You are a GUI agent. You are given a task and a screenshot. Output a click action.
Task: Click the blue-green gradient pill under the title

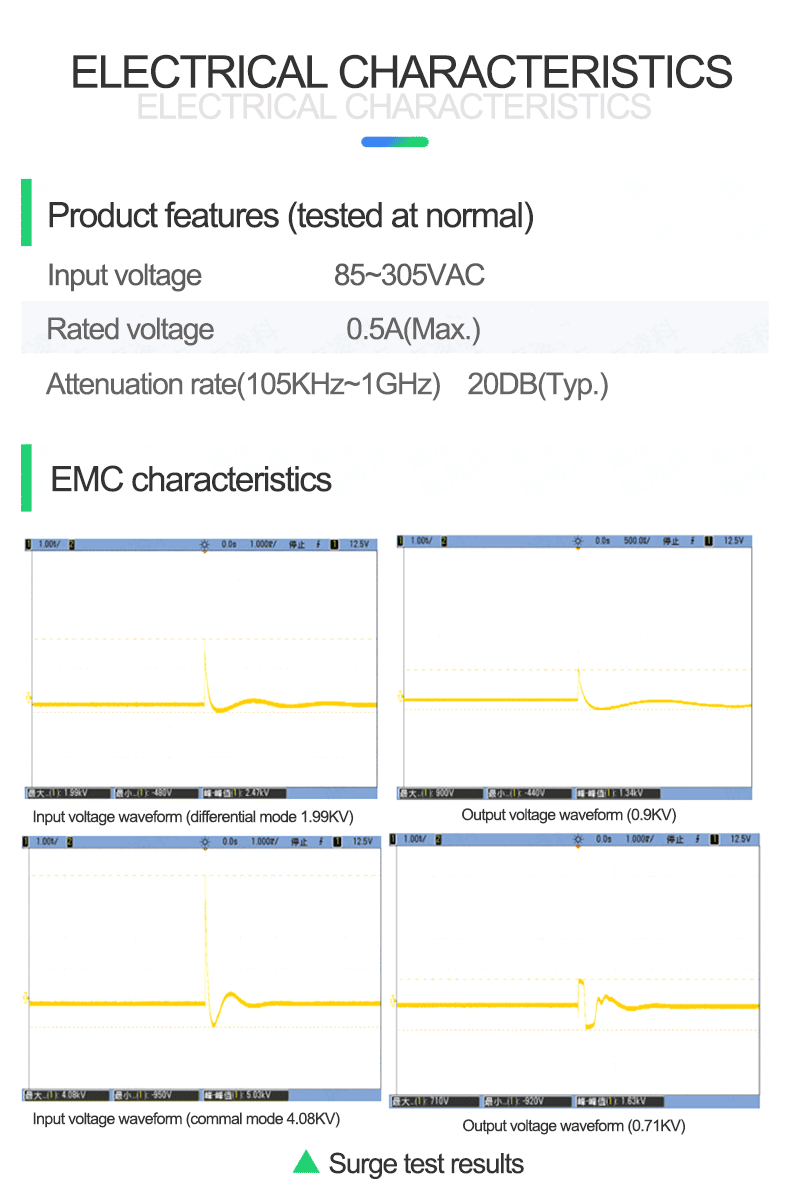tap(394, 142)
